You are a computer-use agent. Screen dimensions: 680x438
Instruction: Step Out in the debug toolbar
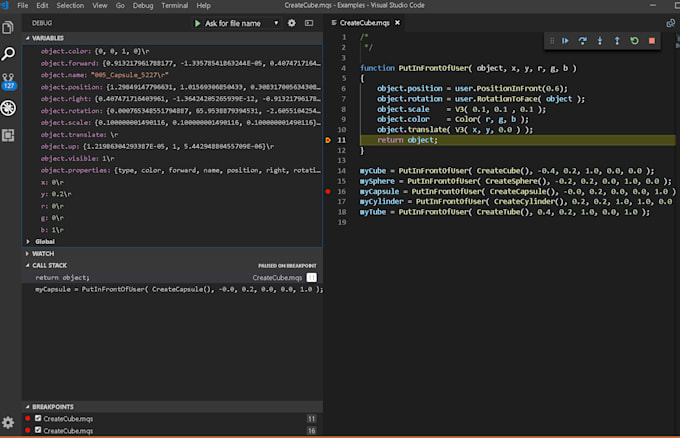pos(617,41)
